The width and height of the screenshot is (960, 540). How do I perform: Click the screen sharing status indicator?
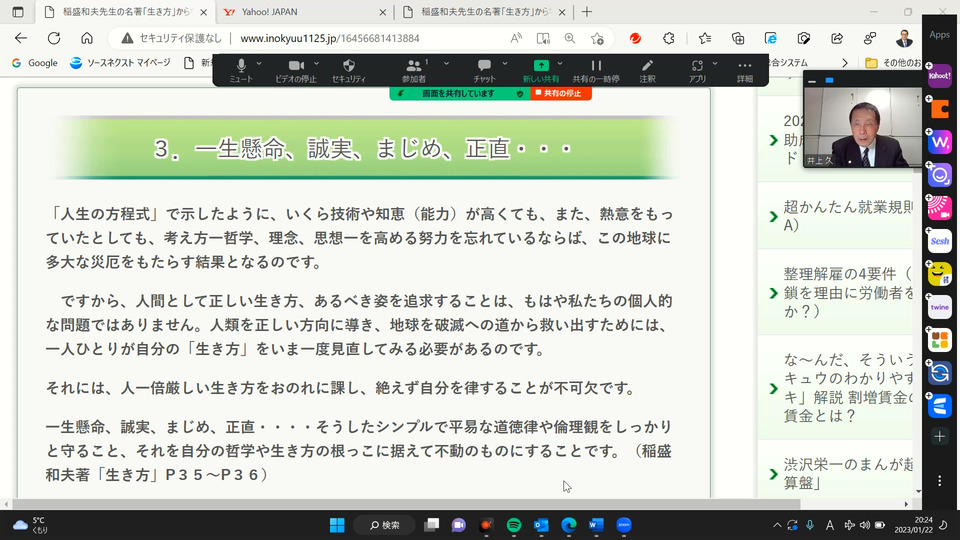(x=459, y=93)
